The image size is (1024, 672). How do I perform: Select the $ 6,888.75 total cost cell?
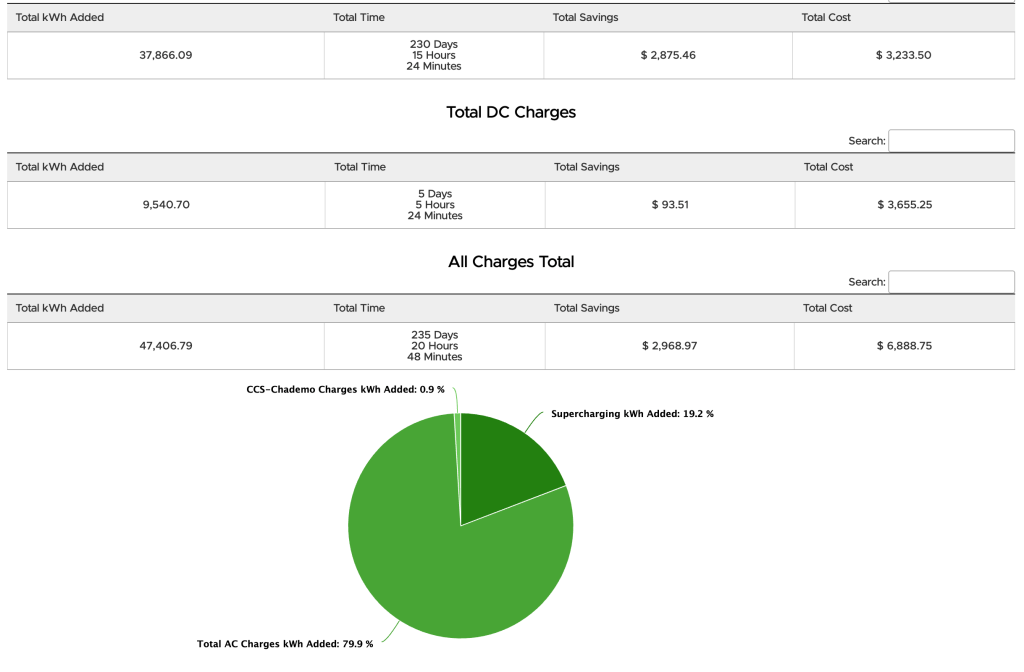pyautogui.click(x=904, y=346)
